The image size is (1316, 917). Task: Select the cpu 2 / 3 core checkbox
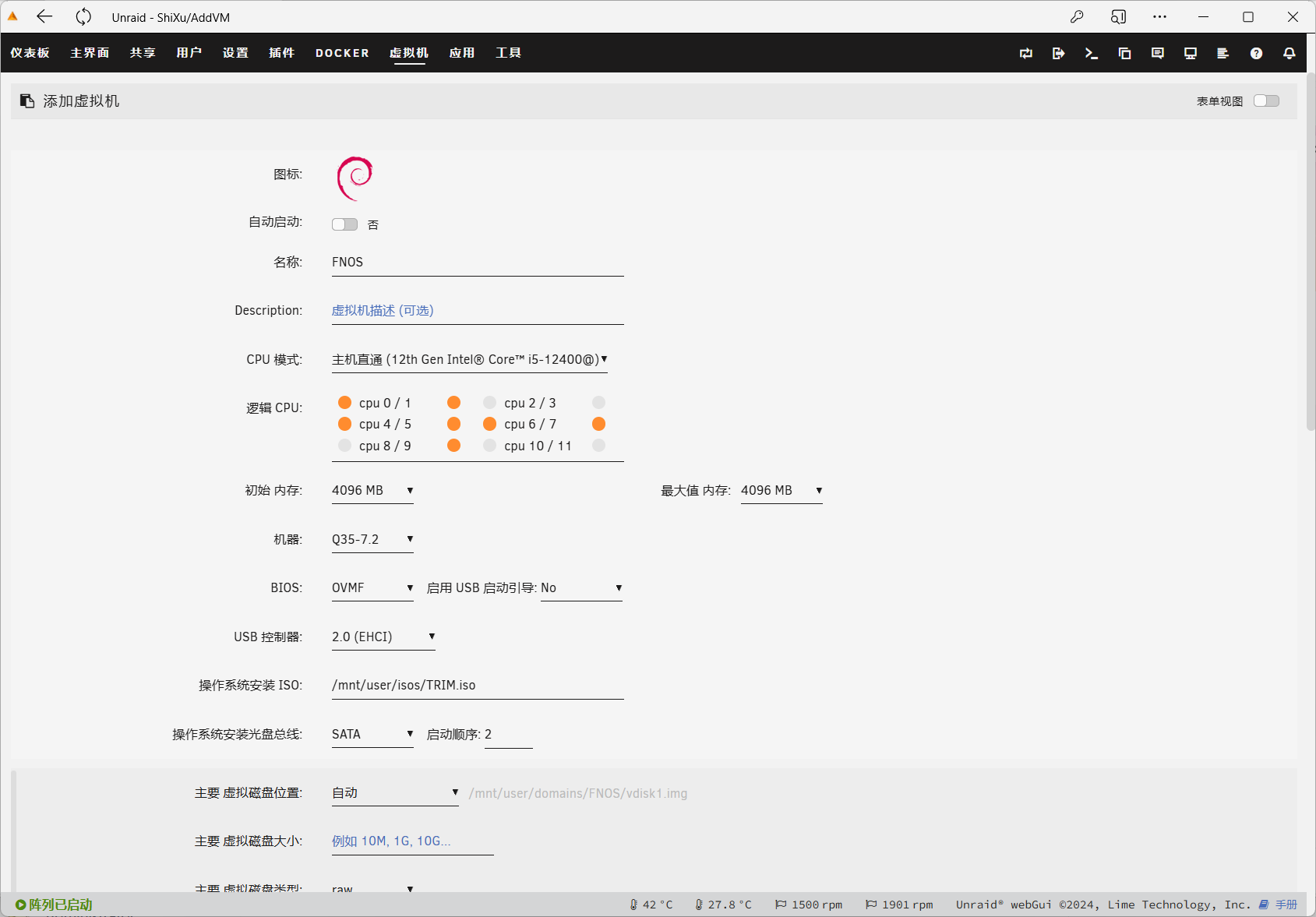pyautogui.click(x=490, y=403)
